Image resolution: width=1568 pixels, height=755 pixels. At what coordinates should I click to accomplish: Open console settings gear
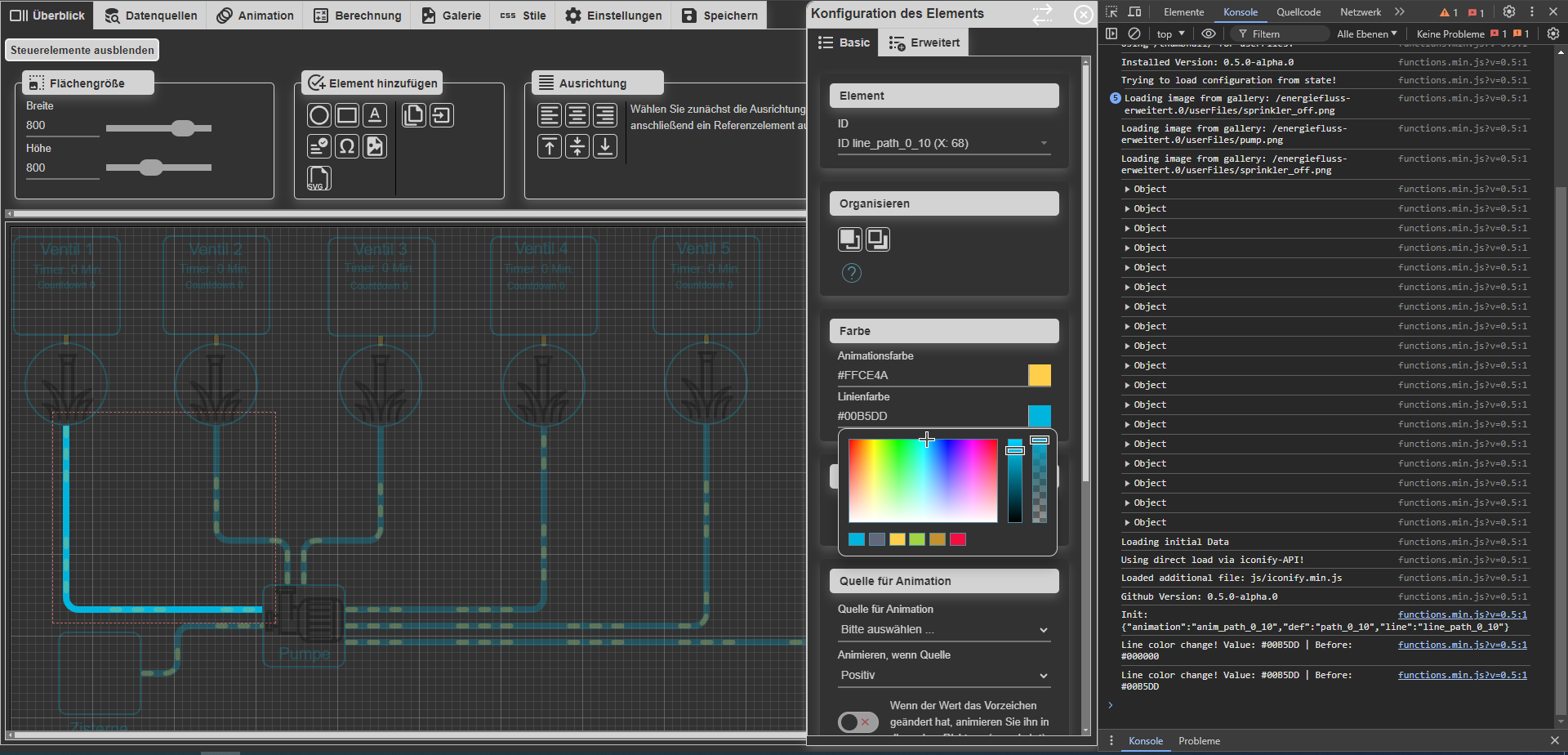click(1553, 34)
